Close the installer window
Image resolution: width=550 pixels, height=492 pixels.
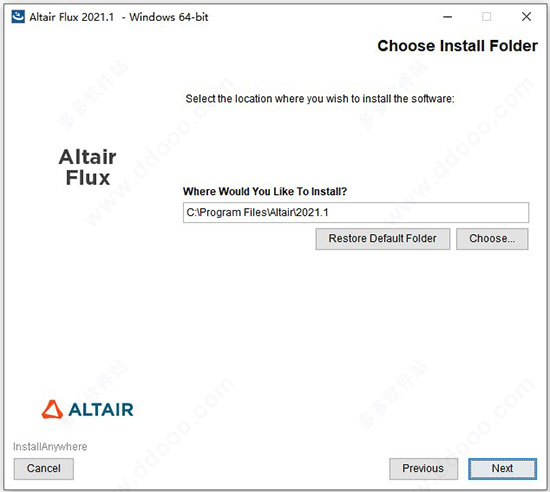(x=526, y=16)
